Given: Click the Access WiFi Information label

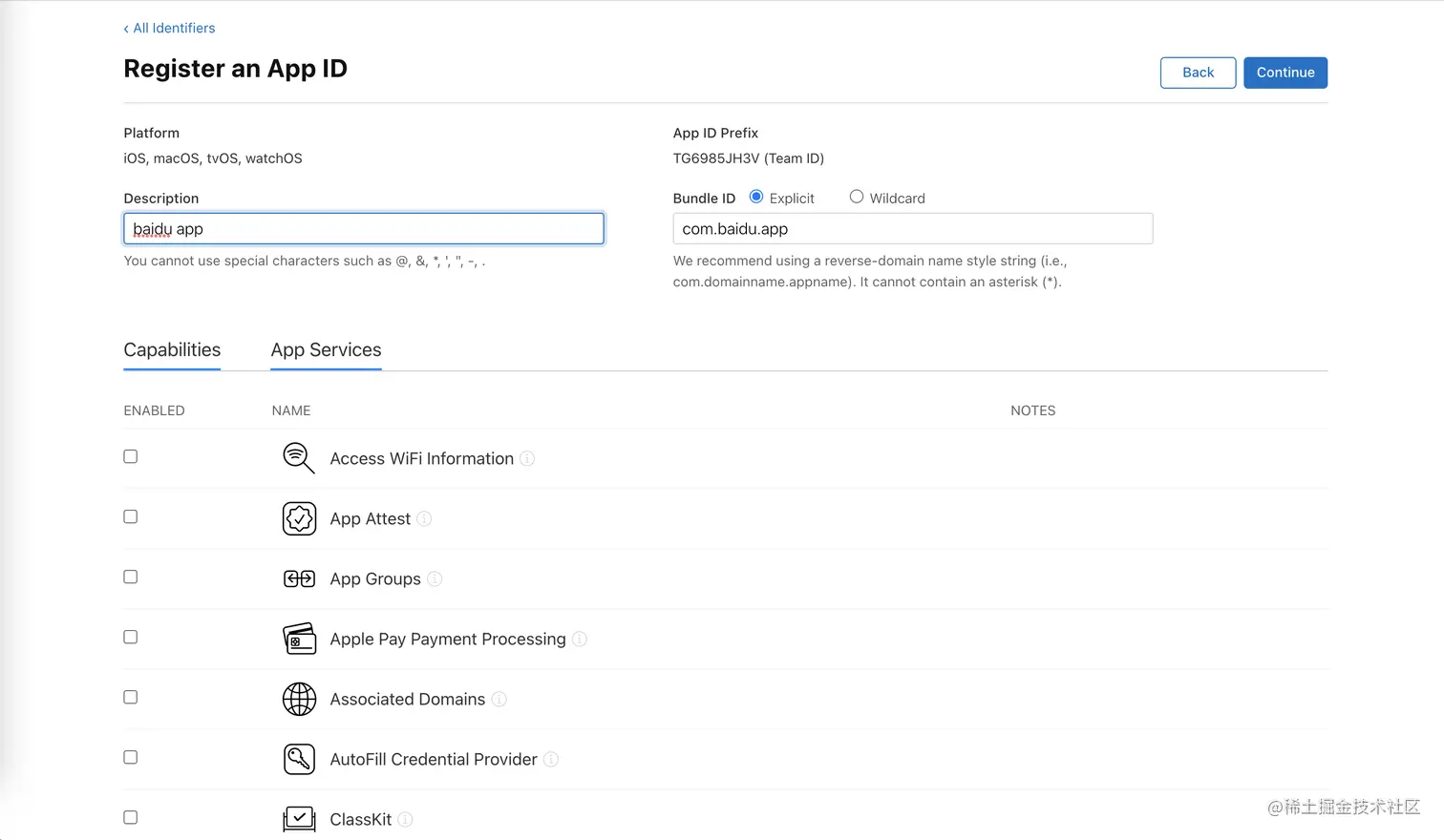Looking at the screenshot, I should pyautogui.click(x=422, y=459).
